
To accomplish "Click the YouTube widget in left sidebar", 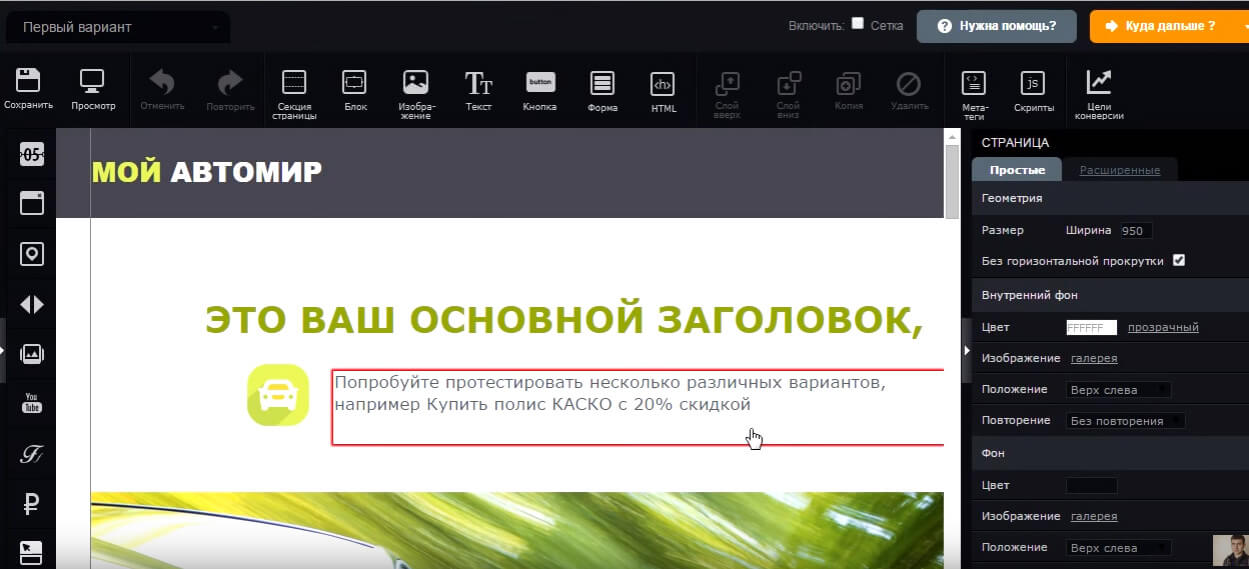I will coord(32,403).
